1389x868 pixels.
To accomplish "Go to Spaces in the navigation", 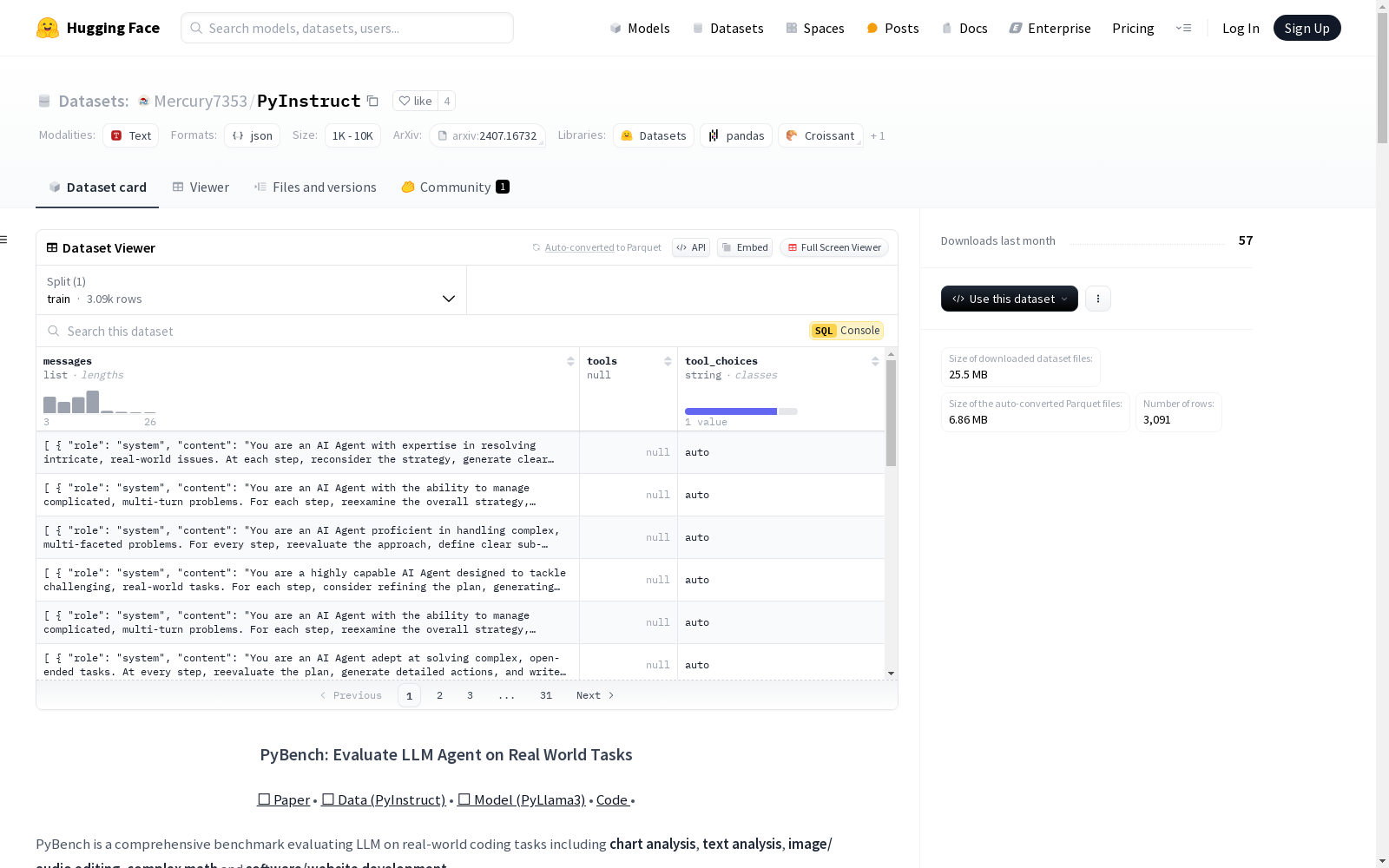I will [x=815, y=28].
